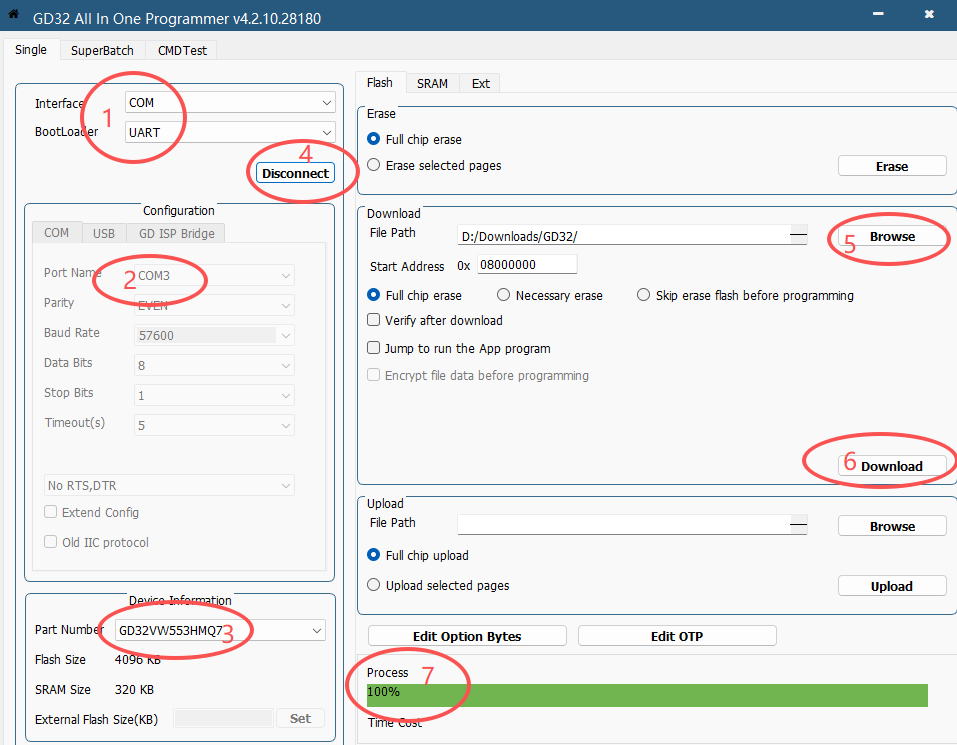Viewport: 957px width, 745px height.
Task: Click the Start Address input field
Action: (527, 266)
